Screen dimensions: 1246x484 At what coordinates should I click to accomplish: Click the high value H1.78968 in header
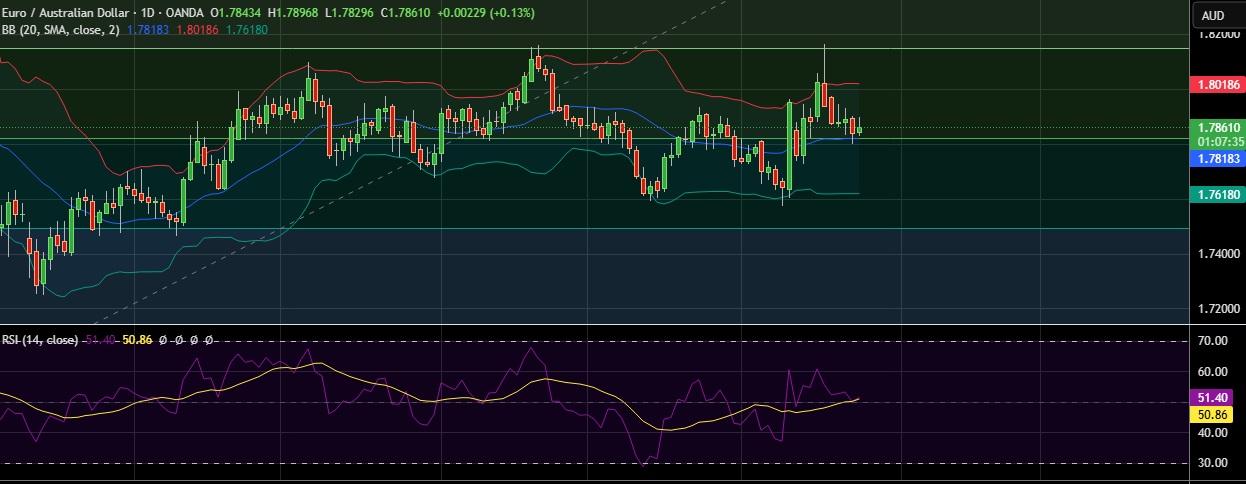pyautogui.click(x=294, y=12)
